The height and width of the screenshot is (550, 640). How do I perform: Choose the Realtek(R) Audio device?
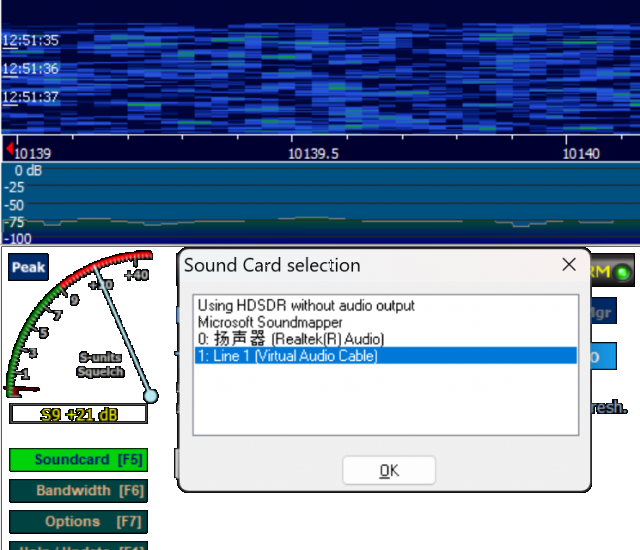pyautogui.click(x=385, y=339)
